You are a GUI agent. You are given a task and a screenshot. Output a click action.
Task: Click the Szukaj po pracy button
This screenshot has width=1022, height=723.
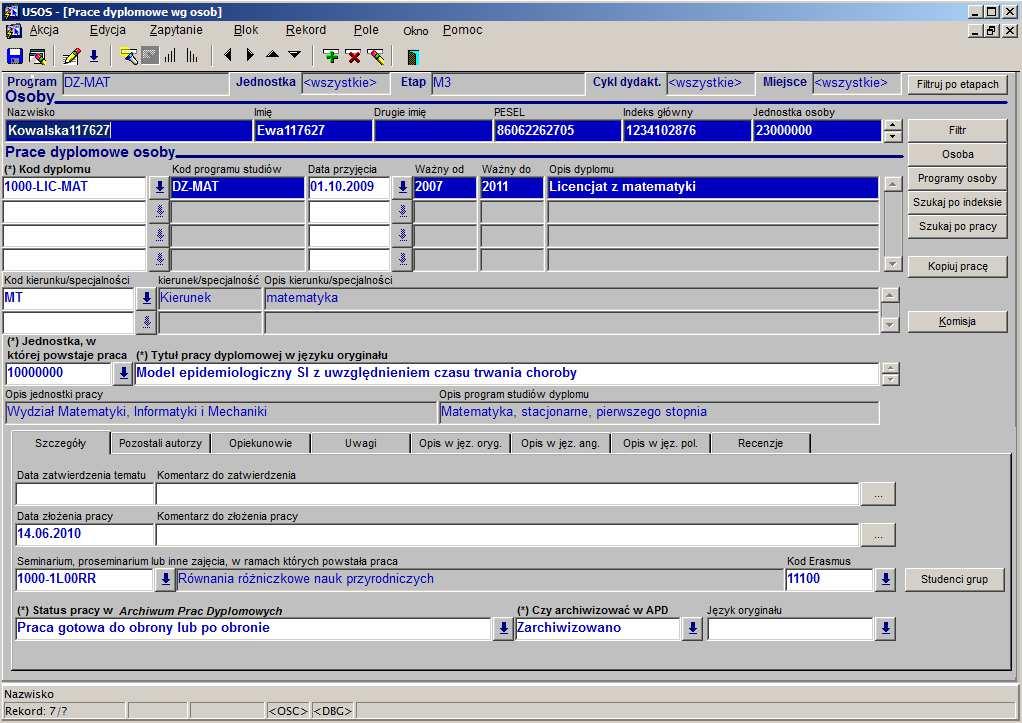pos(957,227)
